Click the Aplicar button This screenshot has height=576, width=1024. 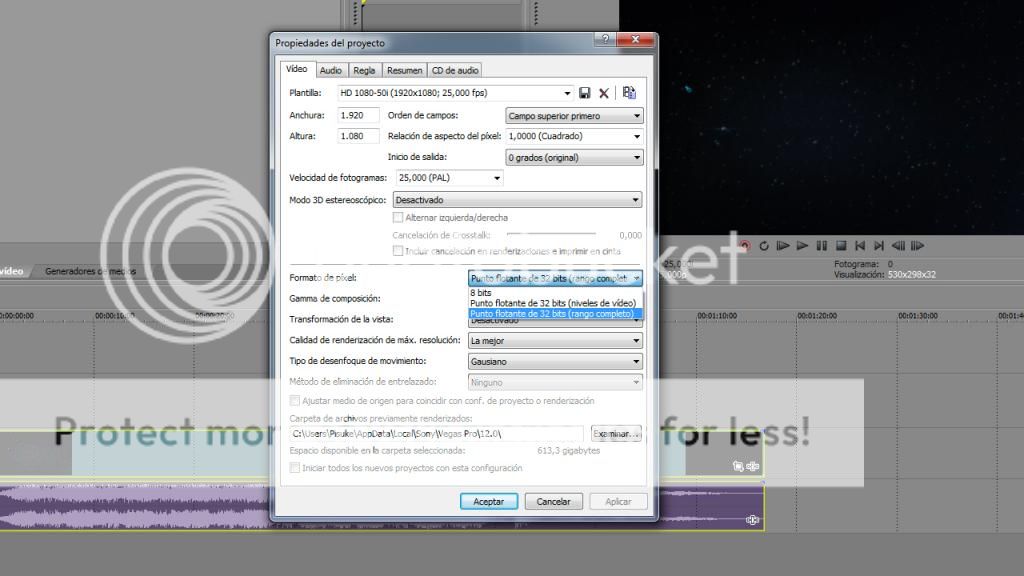pyautogui.click(x=618, y=502)
